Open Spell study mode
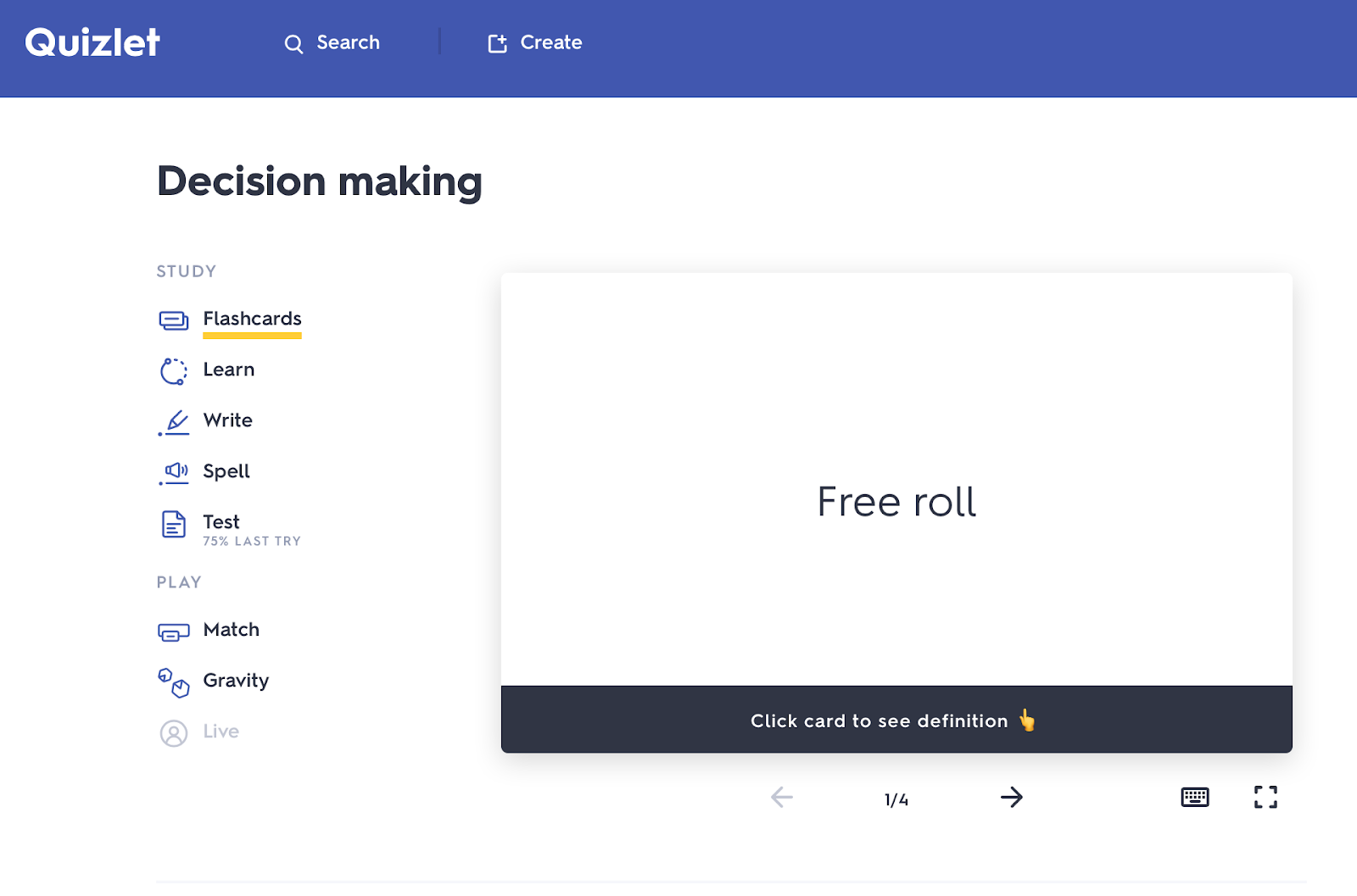Image resolution: width=1357 pixels, height=896 pixels. [x=226, y=471]
